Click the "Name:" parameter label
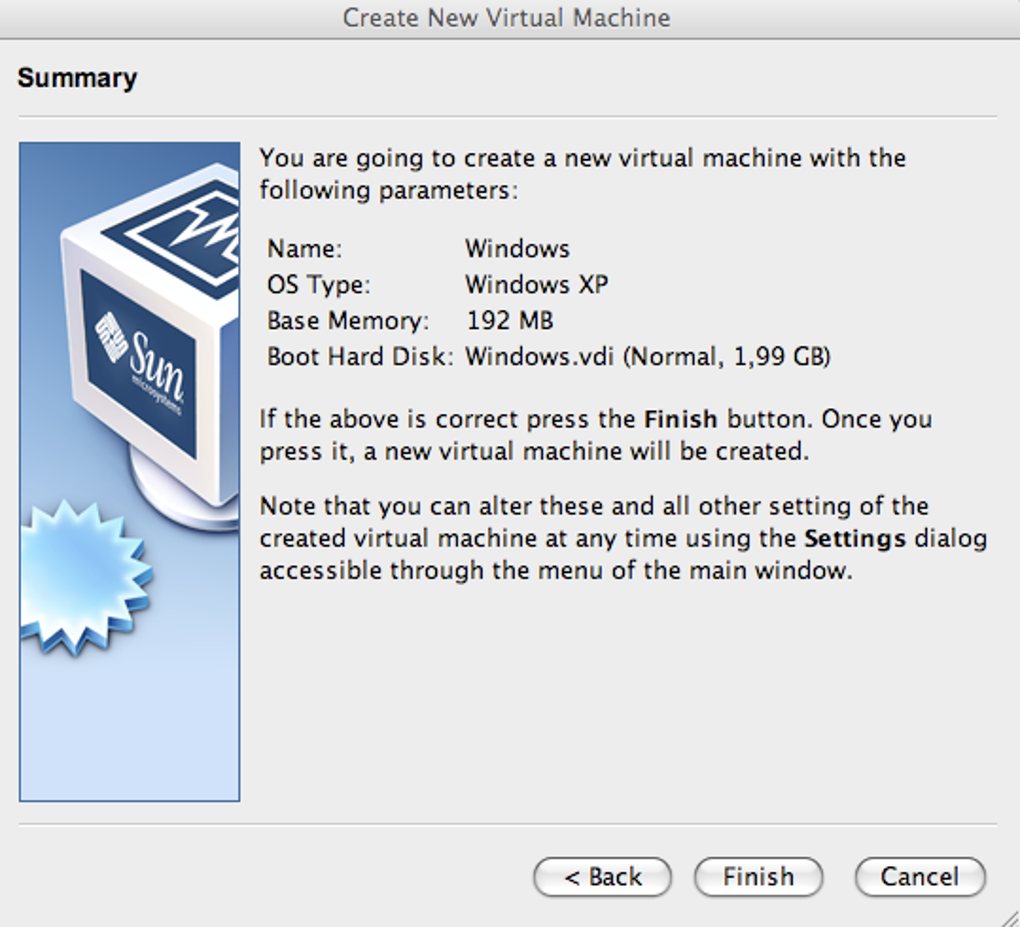1020x927 pixels. [x=304, y=249]
